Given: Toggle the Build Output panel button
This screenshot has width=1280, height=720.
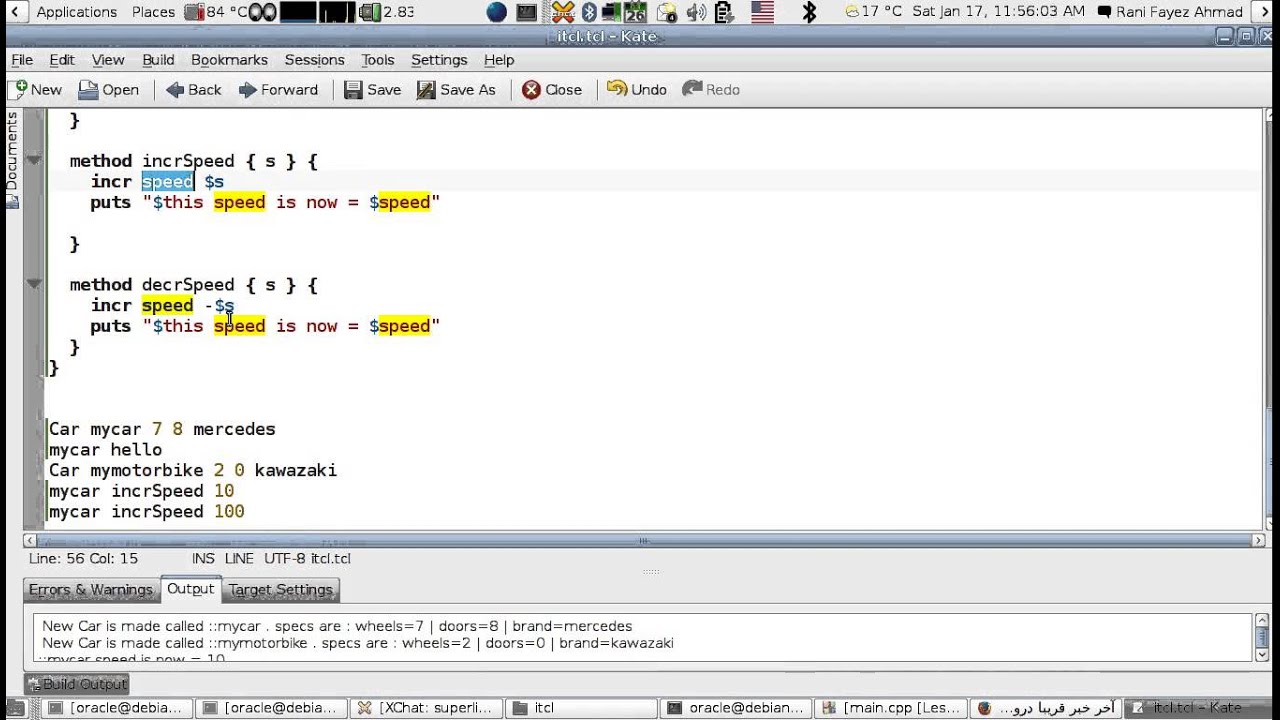Looking at the screenshot, I should (x=78, y=684).
